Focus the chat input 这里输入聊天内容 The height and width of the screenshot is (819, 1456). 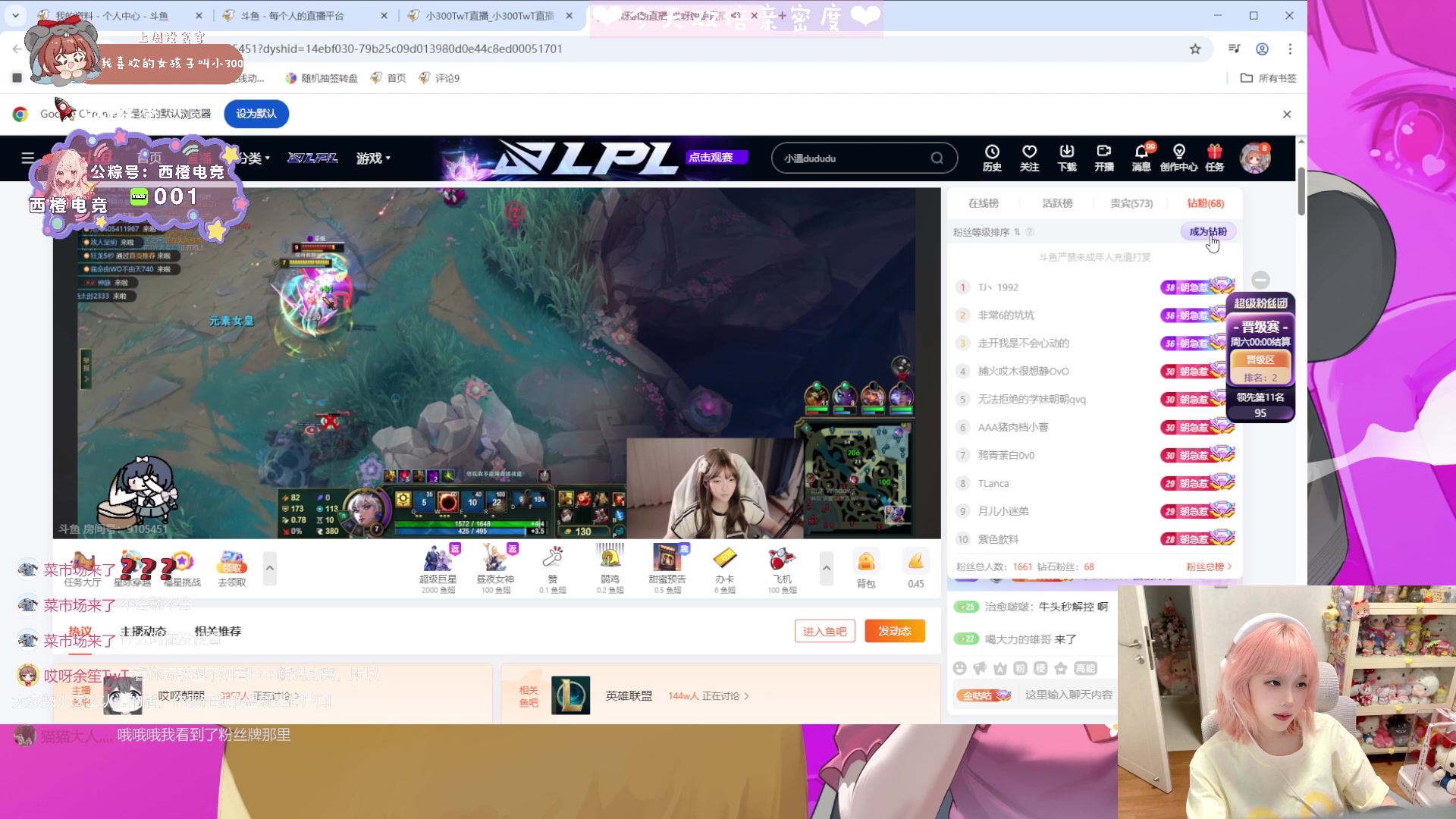1069,695
